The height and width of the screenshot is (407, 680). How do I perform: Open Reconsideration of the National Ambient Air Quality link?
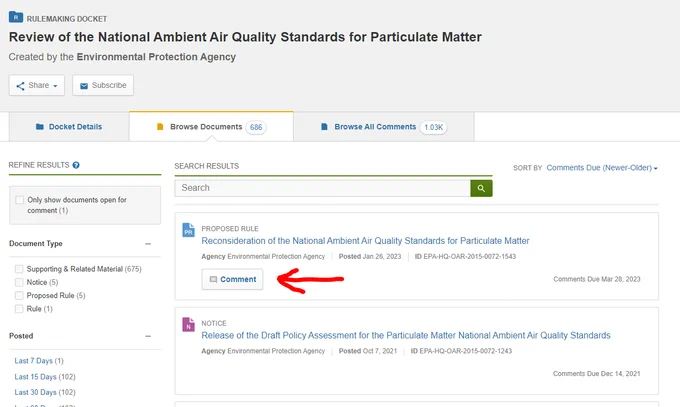click(365, 241)
